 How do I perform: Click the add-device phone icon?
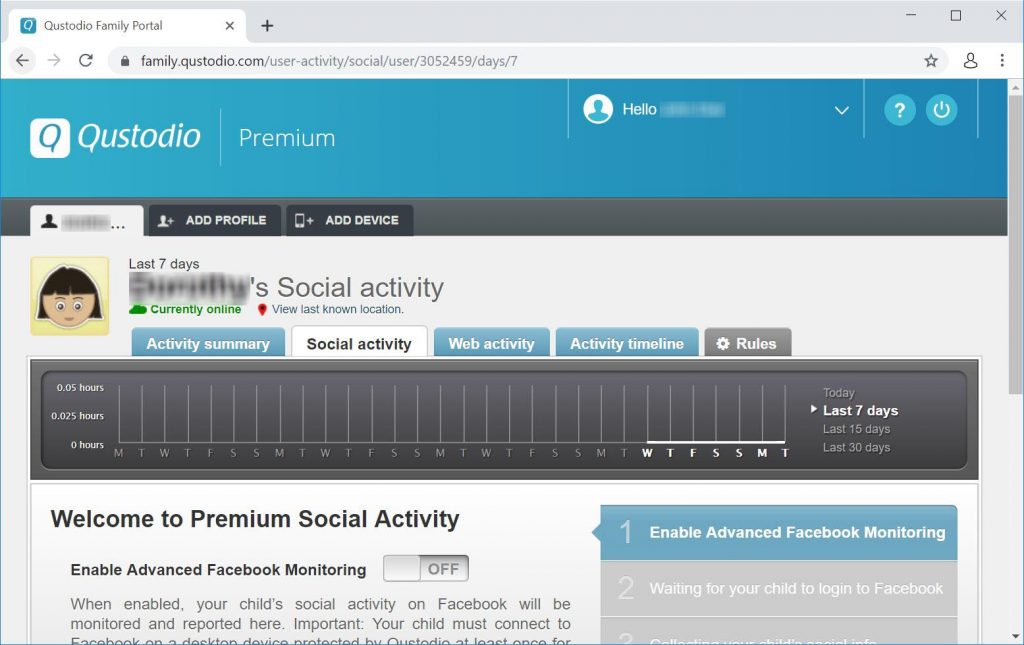tap(304, 221)
